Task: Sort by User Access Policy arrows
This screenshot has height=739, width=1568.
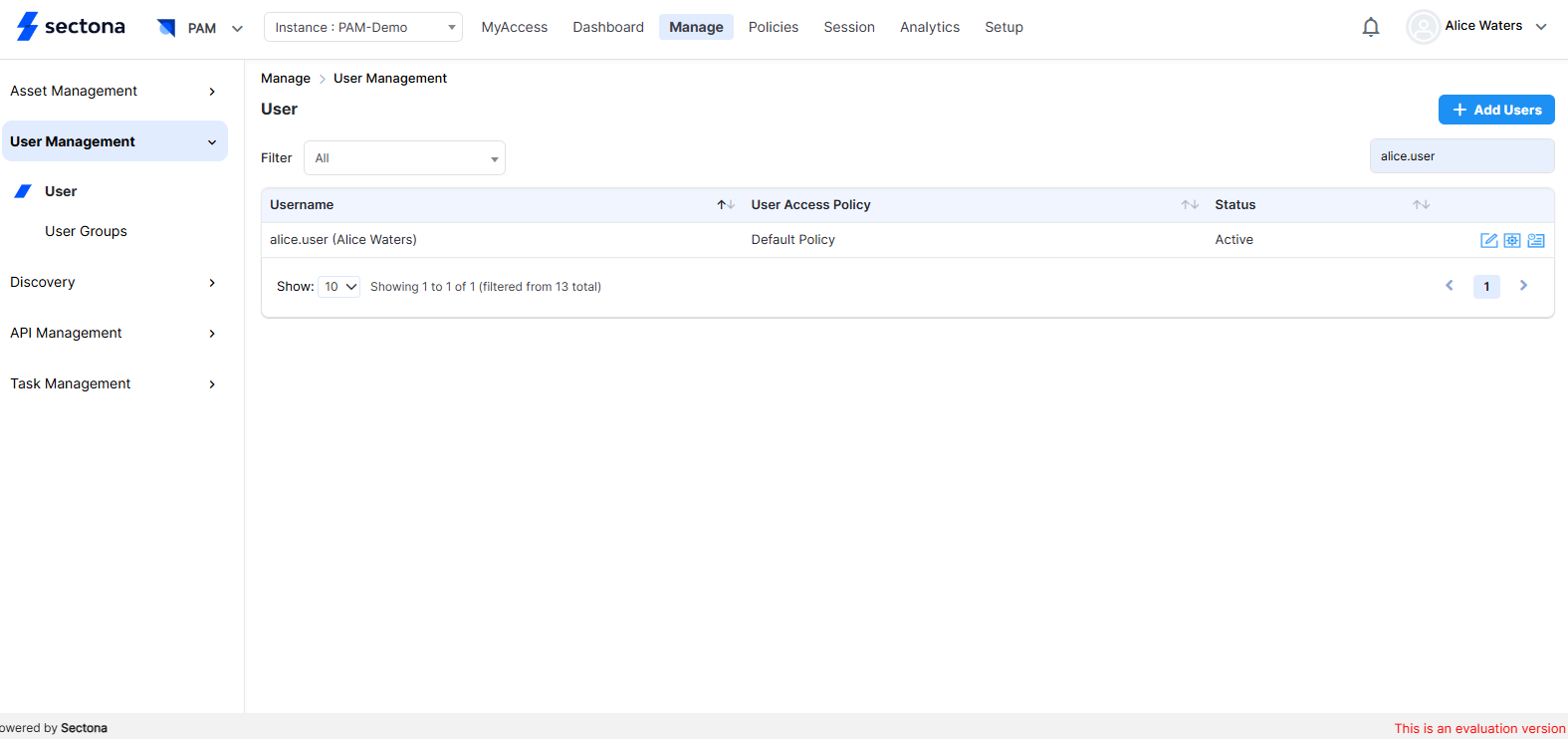Action: click(x=1190, y=205)
